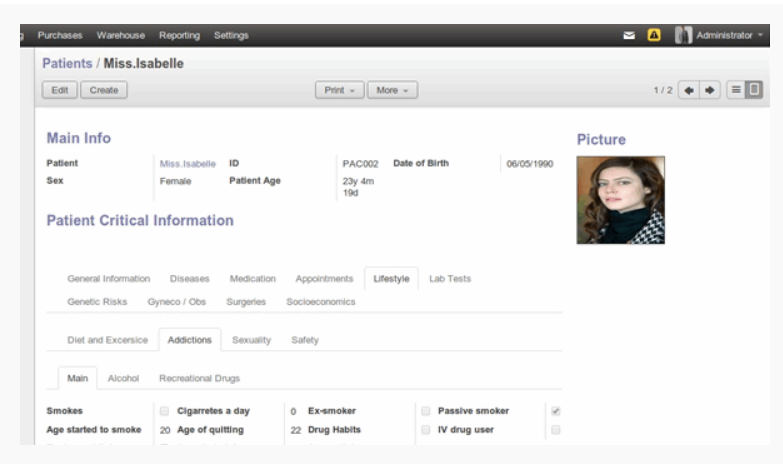Open the More dropdown

pos(392,90)
